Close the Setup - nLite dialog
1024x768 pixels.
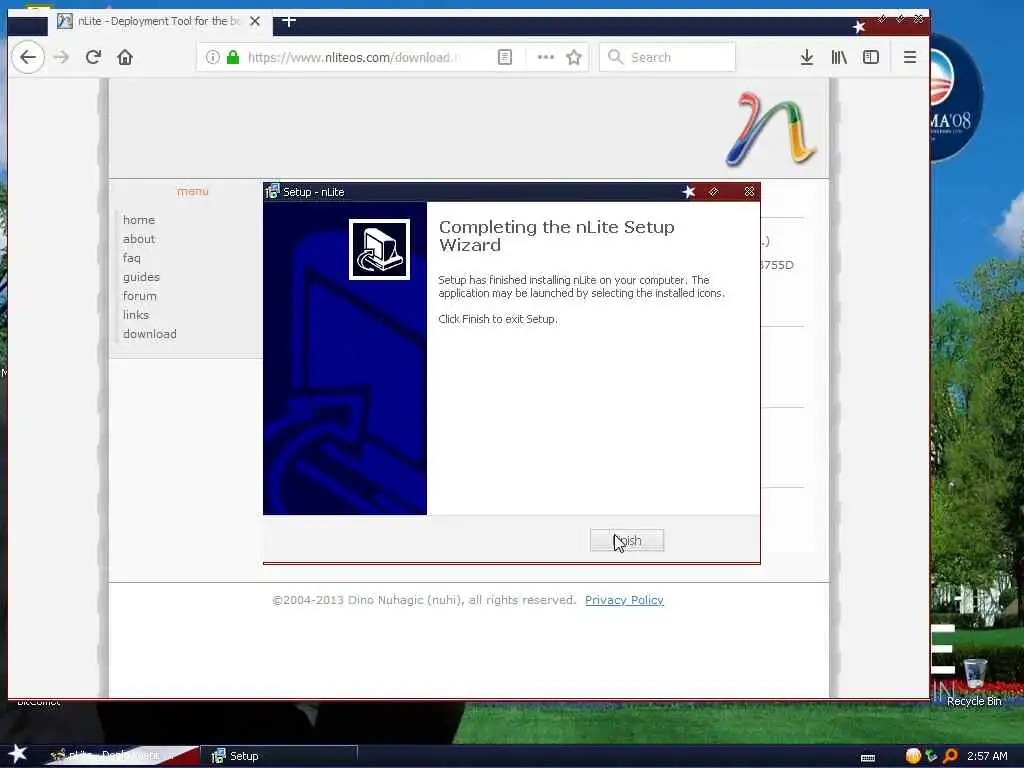click(x=749, y=191)
